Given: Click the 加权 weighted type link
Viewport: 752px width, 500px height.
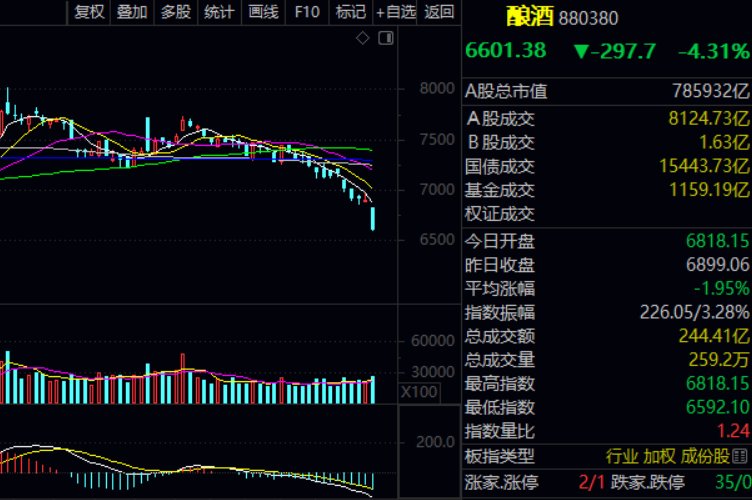Looking at the screenshot, I should click(x=659, y=456).
